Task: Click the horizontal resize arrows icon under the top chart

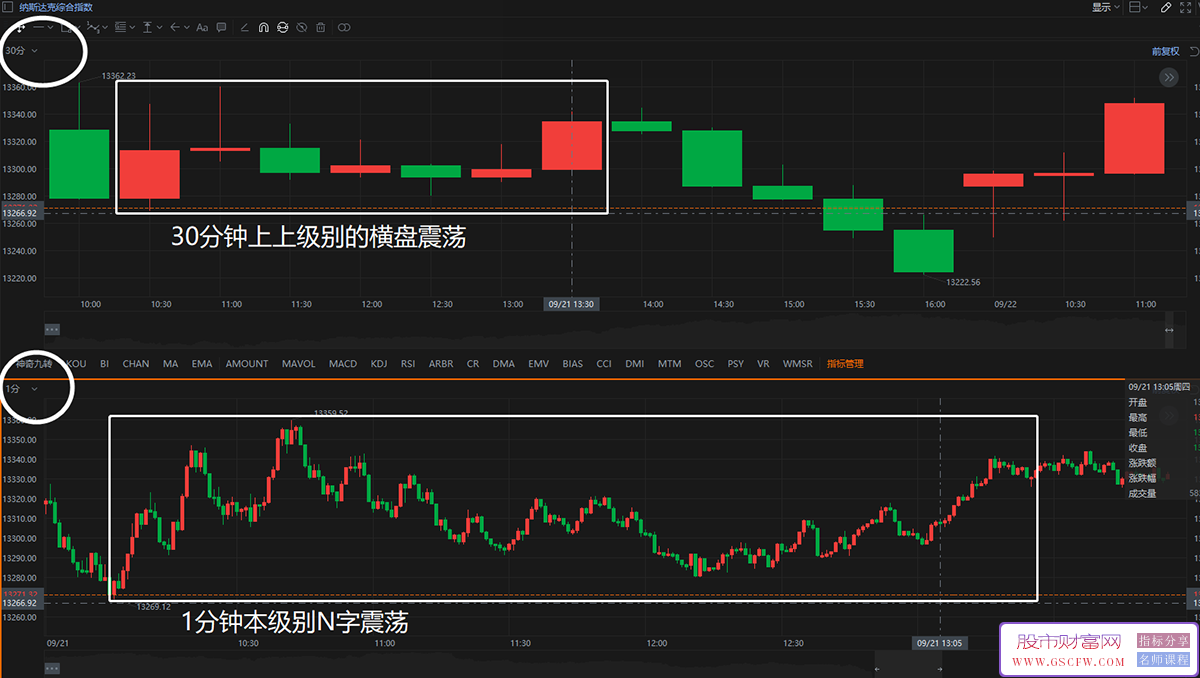Action: point(1169,329)
